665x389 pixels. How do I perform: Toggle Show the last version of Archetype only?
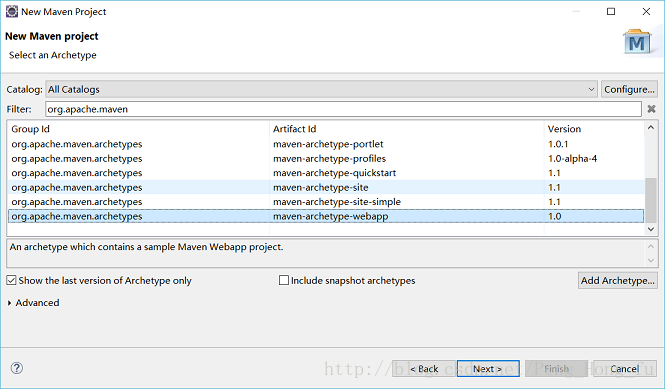tap(11, 280)
